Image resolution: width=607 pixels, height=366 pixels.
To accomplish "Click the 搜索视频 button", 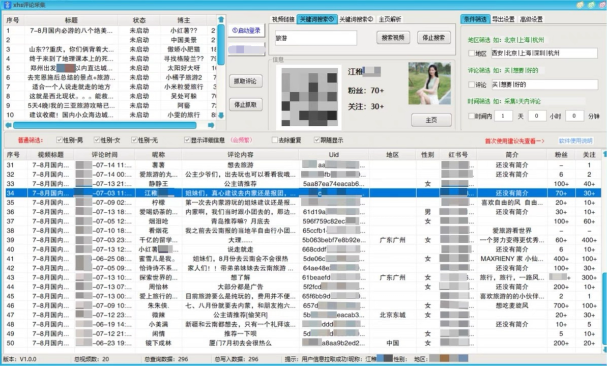I will pyautogui.click(x=393, y=38).
